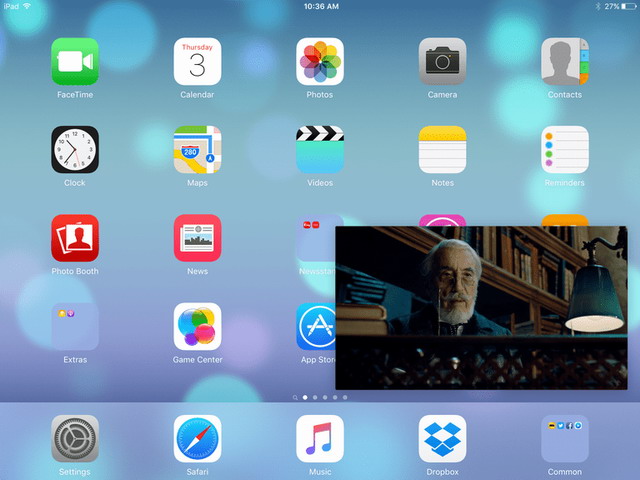
Task: Open the FaceTime app
Action: tap(75, 62)
